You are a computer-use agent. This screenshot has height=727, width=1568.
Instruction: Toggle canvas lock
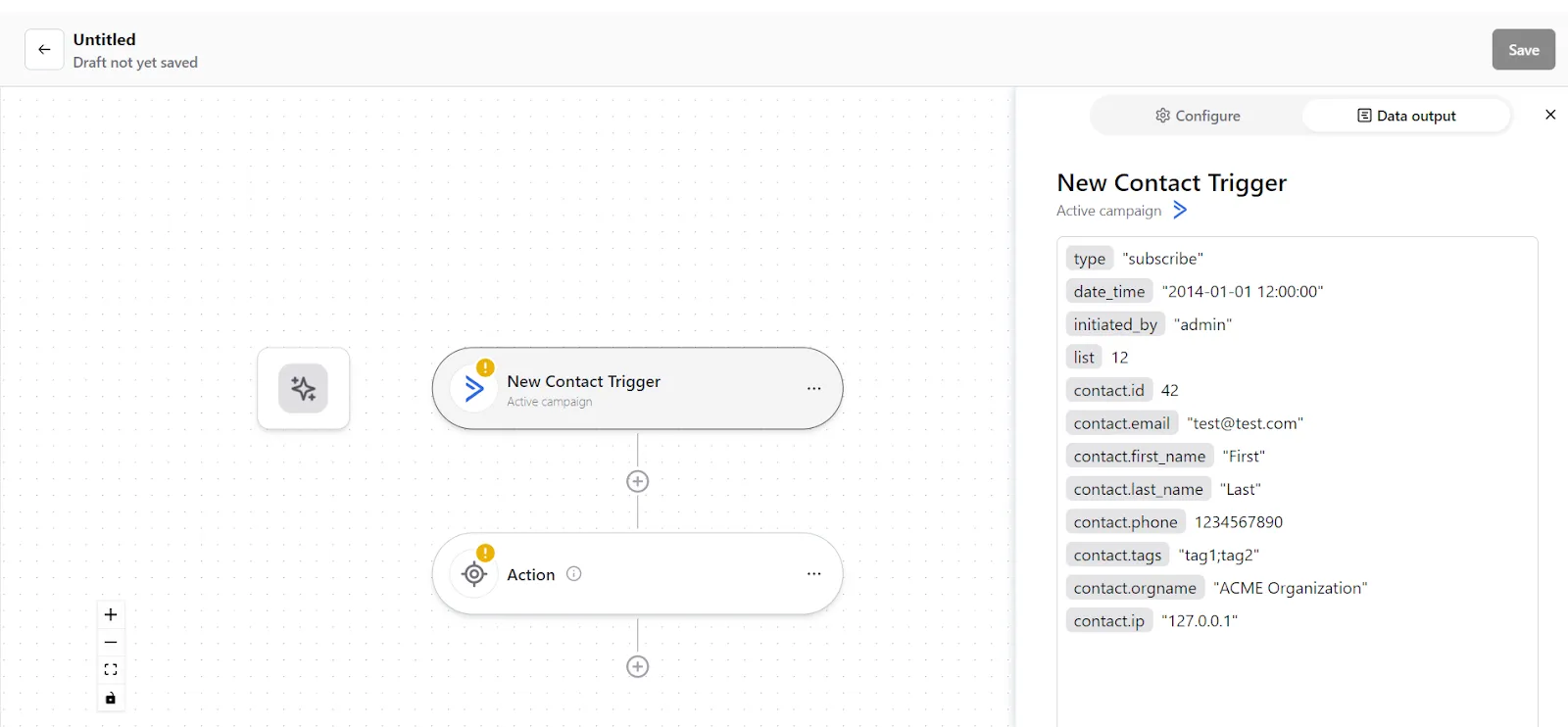coord(111,699)
